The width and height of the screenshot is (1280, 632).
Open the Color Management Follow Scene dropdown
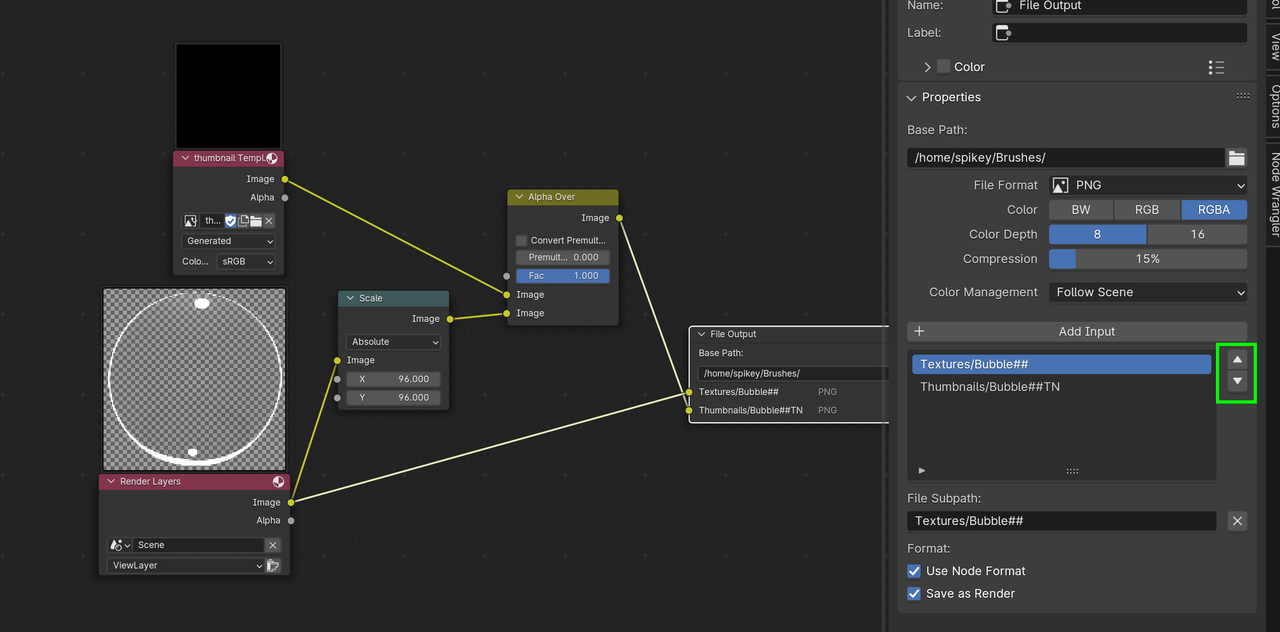pos(1147,293)
